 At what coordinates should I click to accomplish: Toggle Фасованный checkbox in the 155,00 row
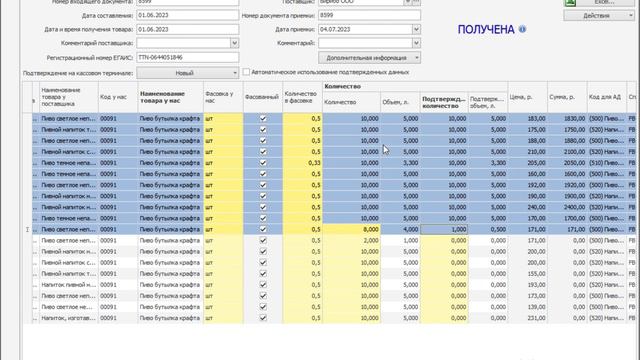[263, 273]
